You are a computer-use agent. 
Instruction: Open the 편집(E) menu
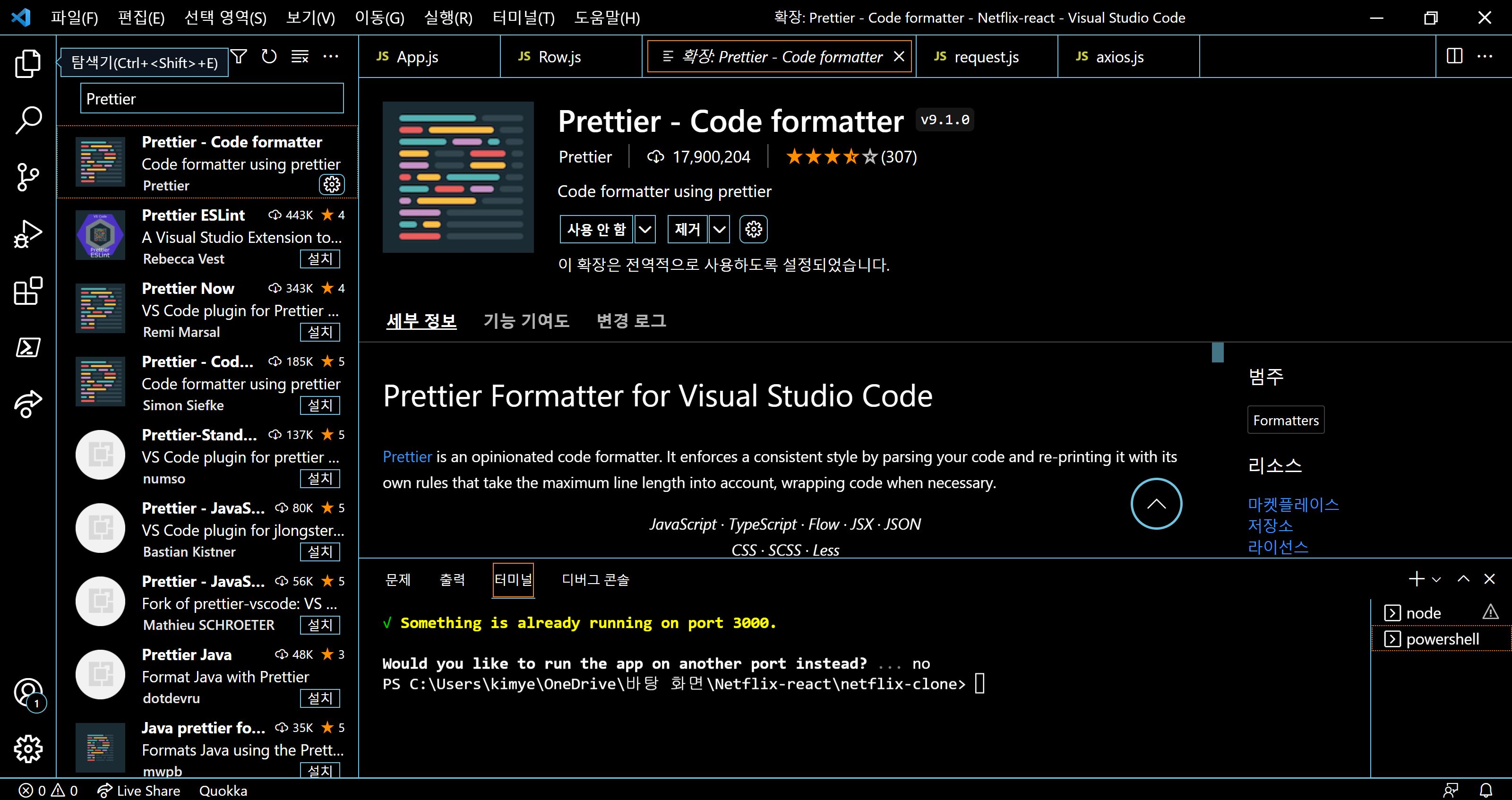point(141,17)
